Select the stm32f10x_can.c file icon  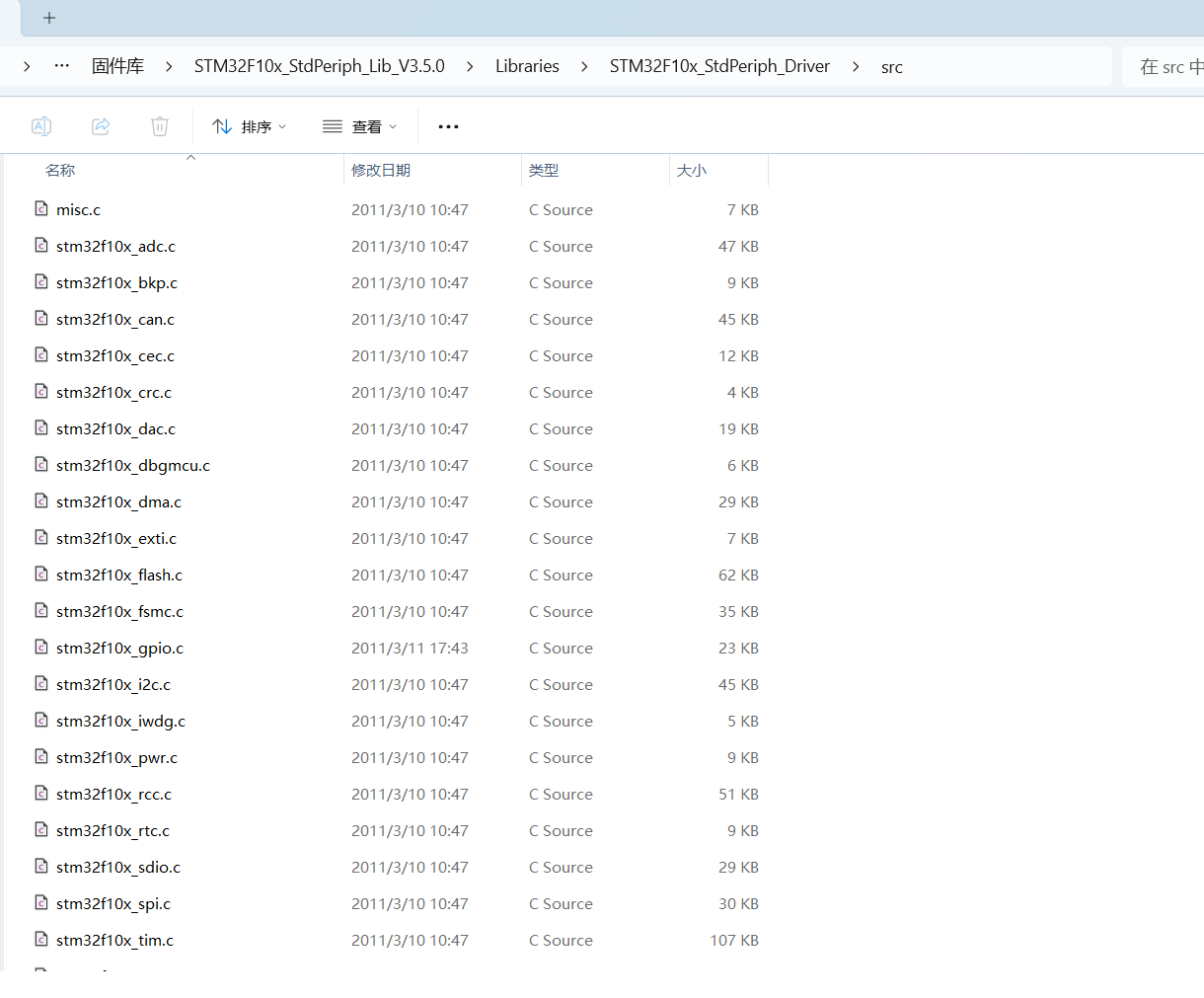pos(41,318)
